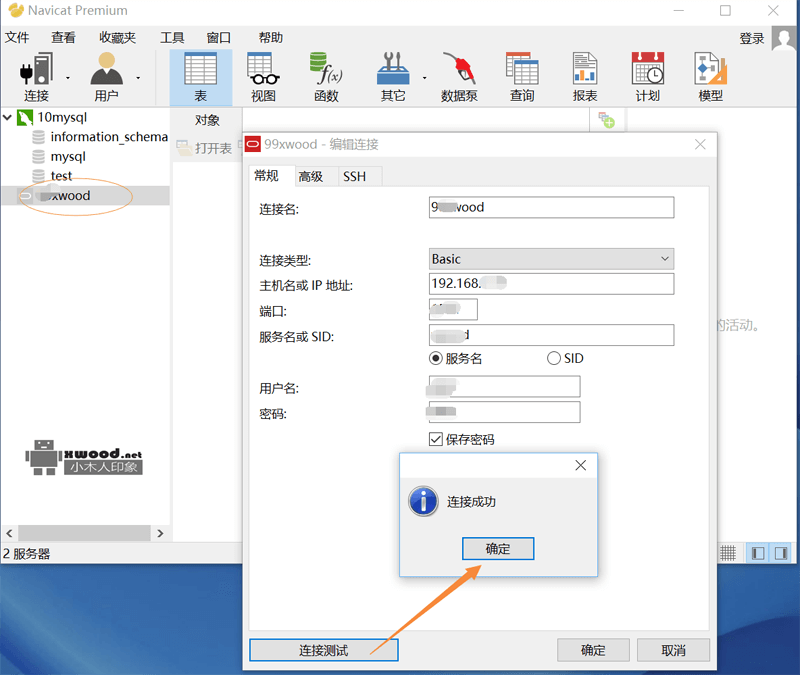Open the 连接 connection tool
This screenshot has height=675, width=800.
pos(36,77)
